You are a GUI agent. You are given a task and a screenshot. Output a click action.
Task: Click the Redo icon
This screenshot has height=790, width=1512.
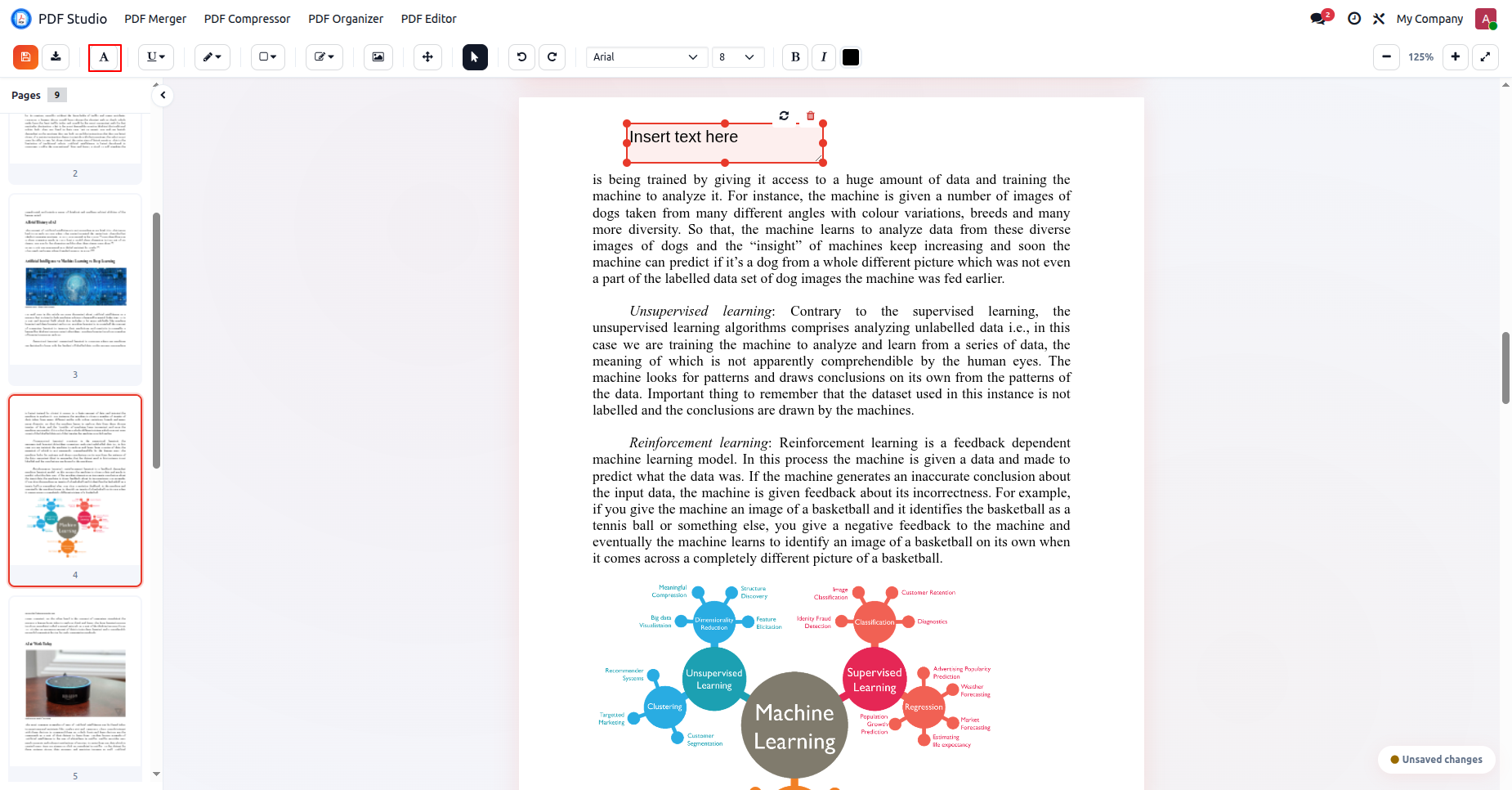552,57
